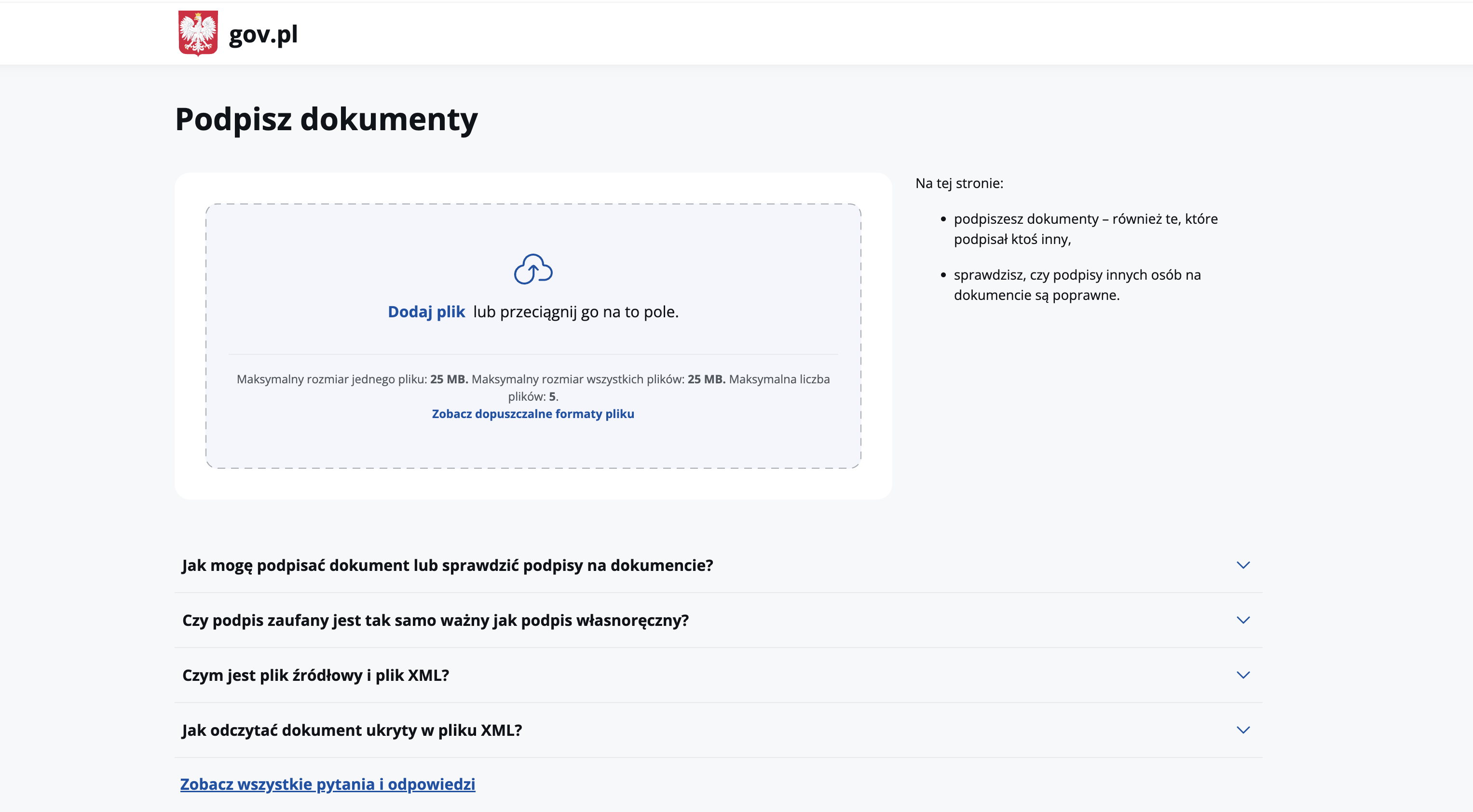The image size is (1473, 812).
Task: Click the Polish eagle emblem logo
Action: point(198,33)
